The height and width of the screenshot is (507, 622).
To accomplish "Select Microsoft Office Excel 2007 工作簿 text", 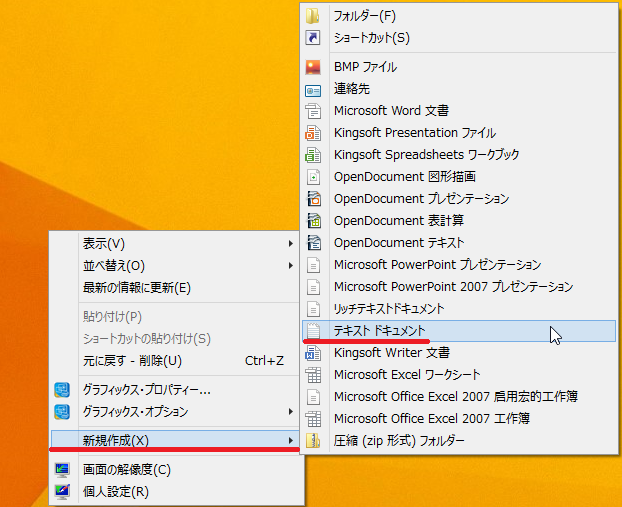I will coord(432,419).
